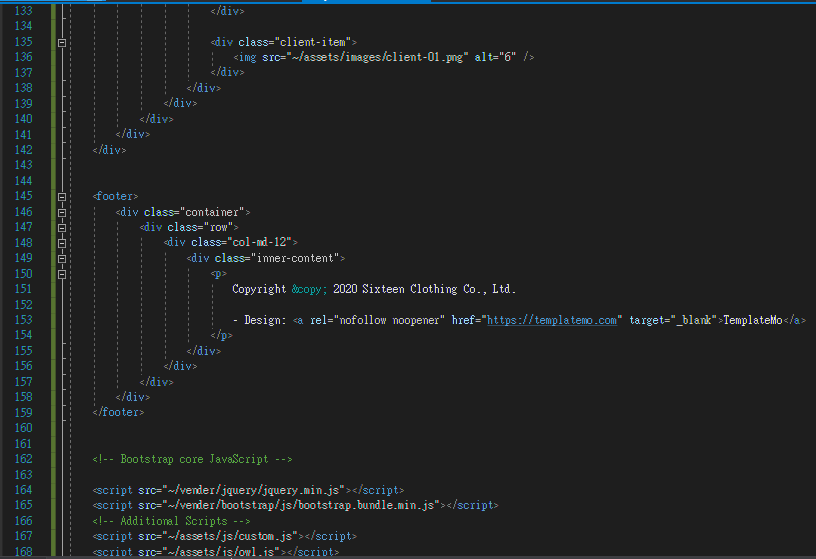Image resolution: width=816 pixels, height=559 pixels.
Task: Click the class="col-md-12" attribute
Action: pos(241,243)
